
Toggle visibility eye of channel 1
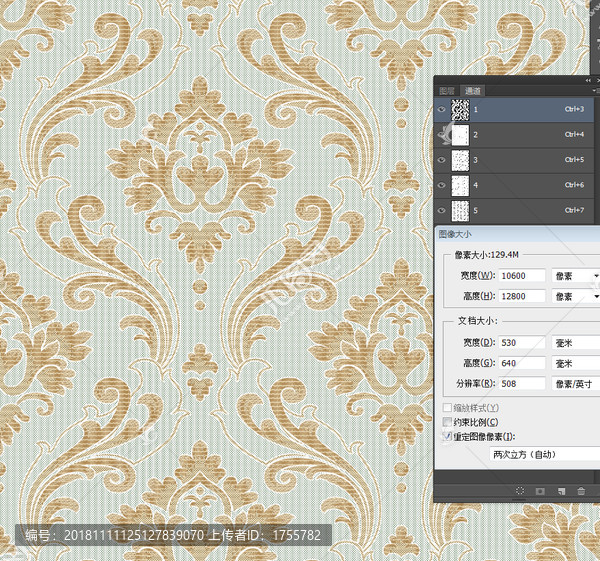(441, 109)
